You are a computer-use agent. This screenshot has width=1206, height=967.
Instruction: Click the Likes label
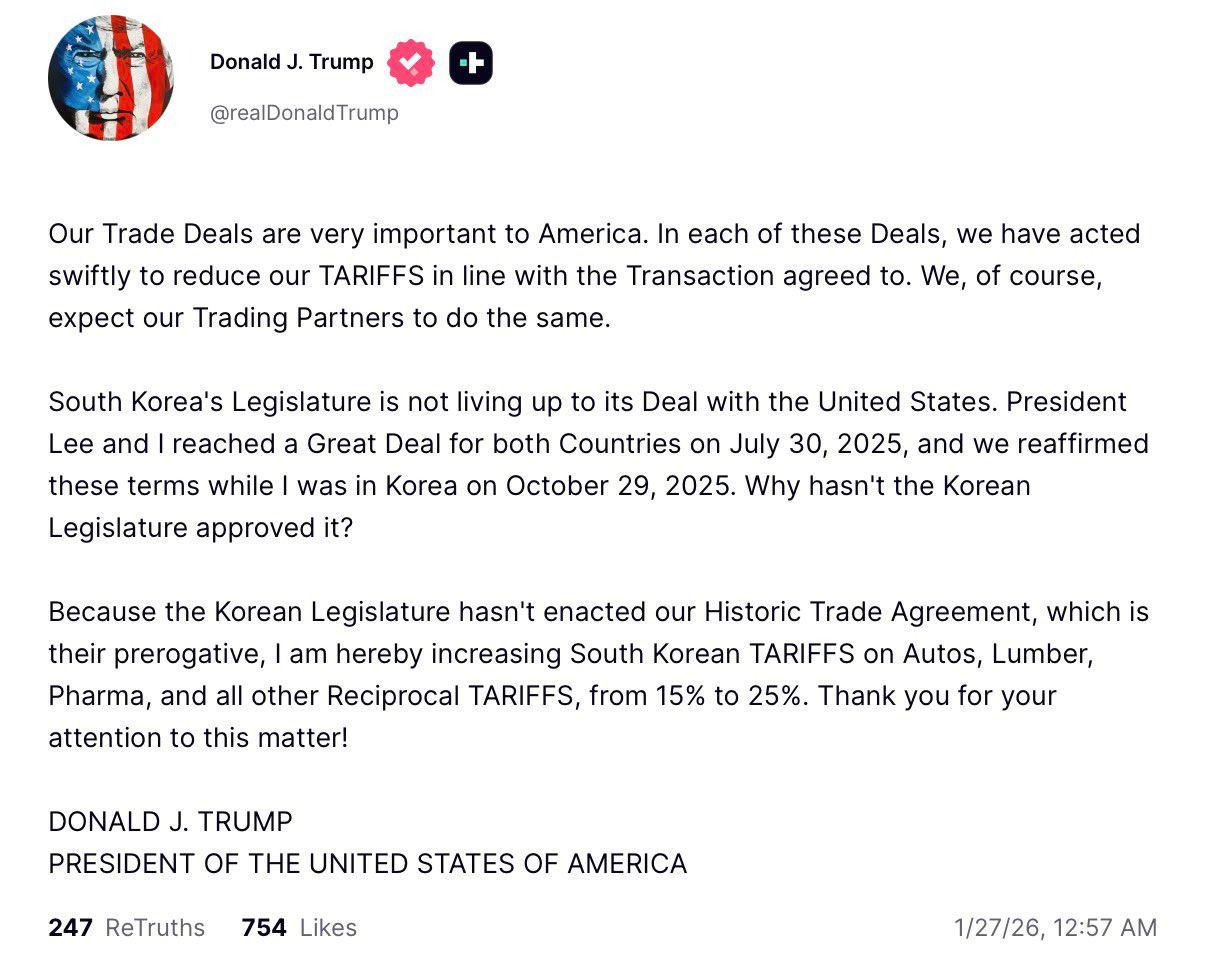coord(328,927)
